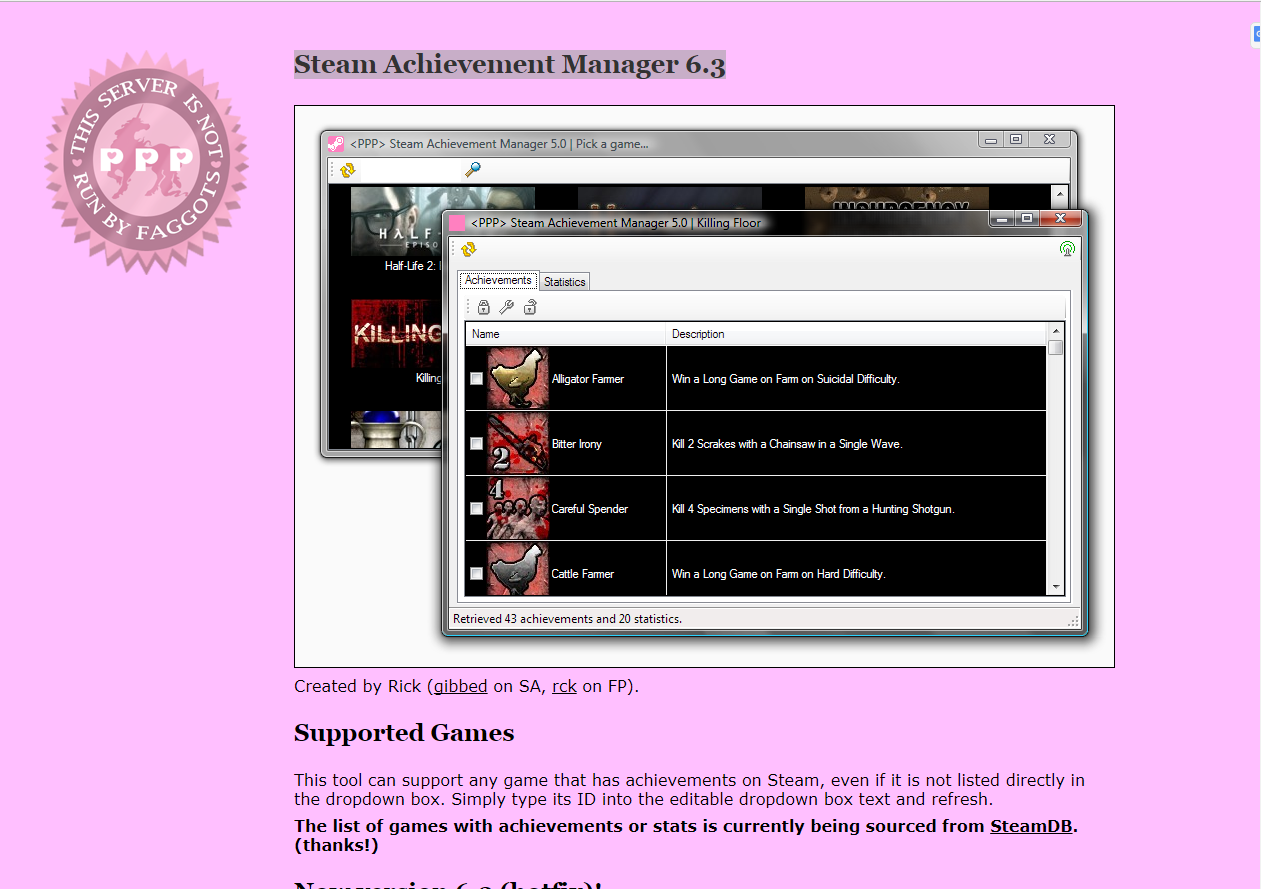This screenshot has width=1261, height=889.
Task: Click the unlock-all achievements open padlock icon
Action: [531, 307]
